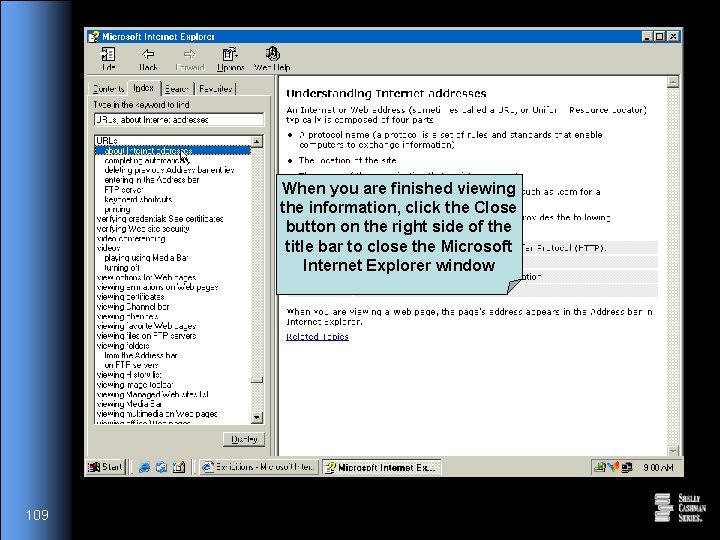The width and height of the screenshot is (720, 540).
Task: Maximize the help window
Action: click(x=659, y=36)
